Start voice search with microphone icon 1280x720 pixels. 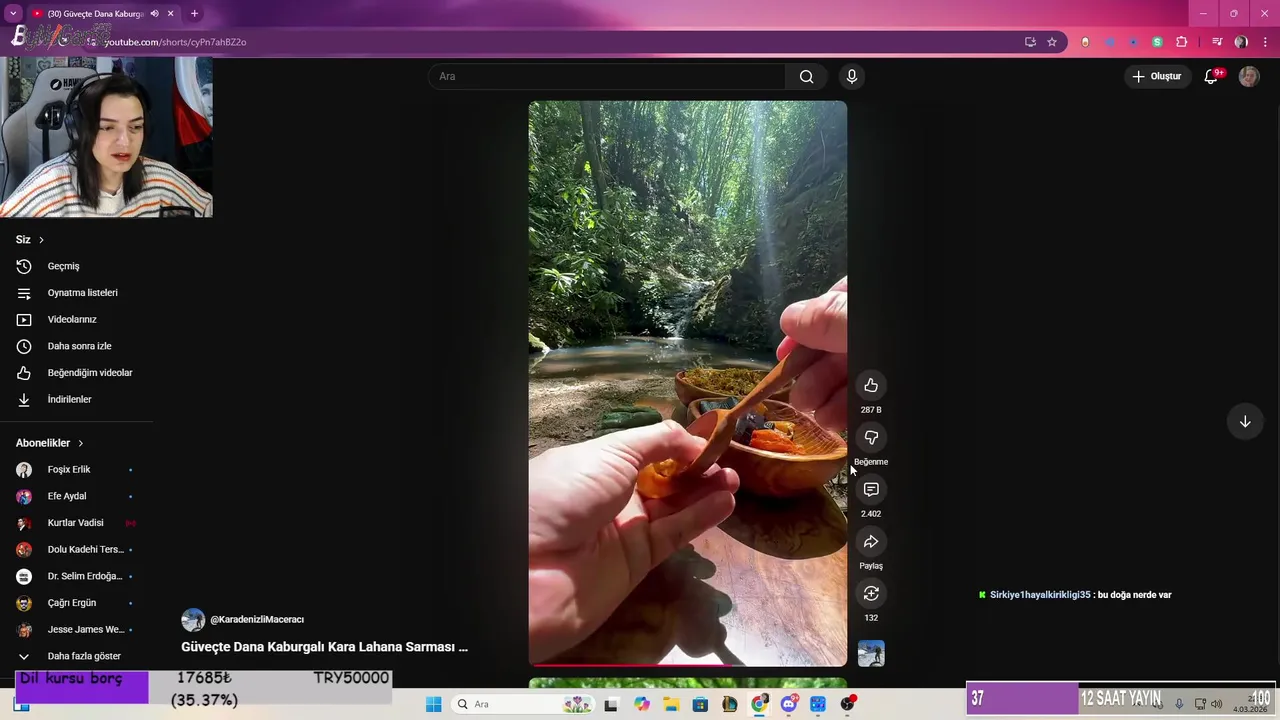[x=852, y=76]
